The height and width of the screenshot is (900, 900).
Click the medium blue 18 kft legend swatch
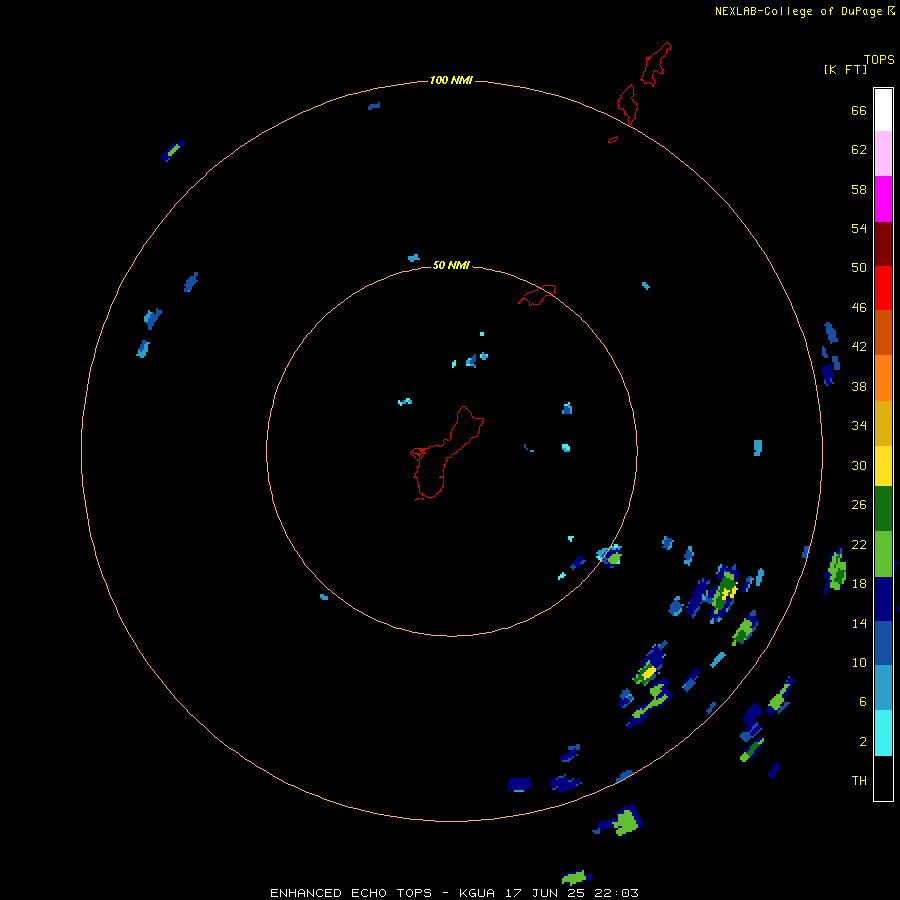(883, 643)
